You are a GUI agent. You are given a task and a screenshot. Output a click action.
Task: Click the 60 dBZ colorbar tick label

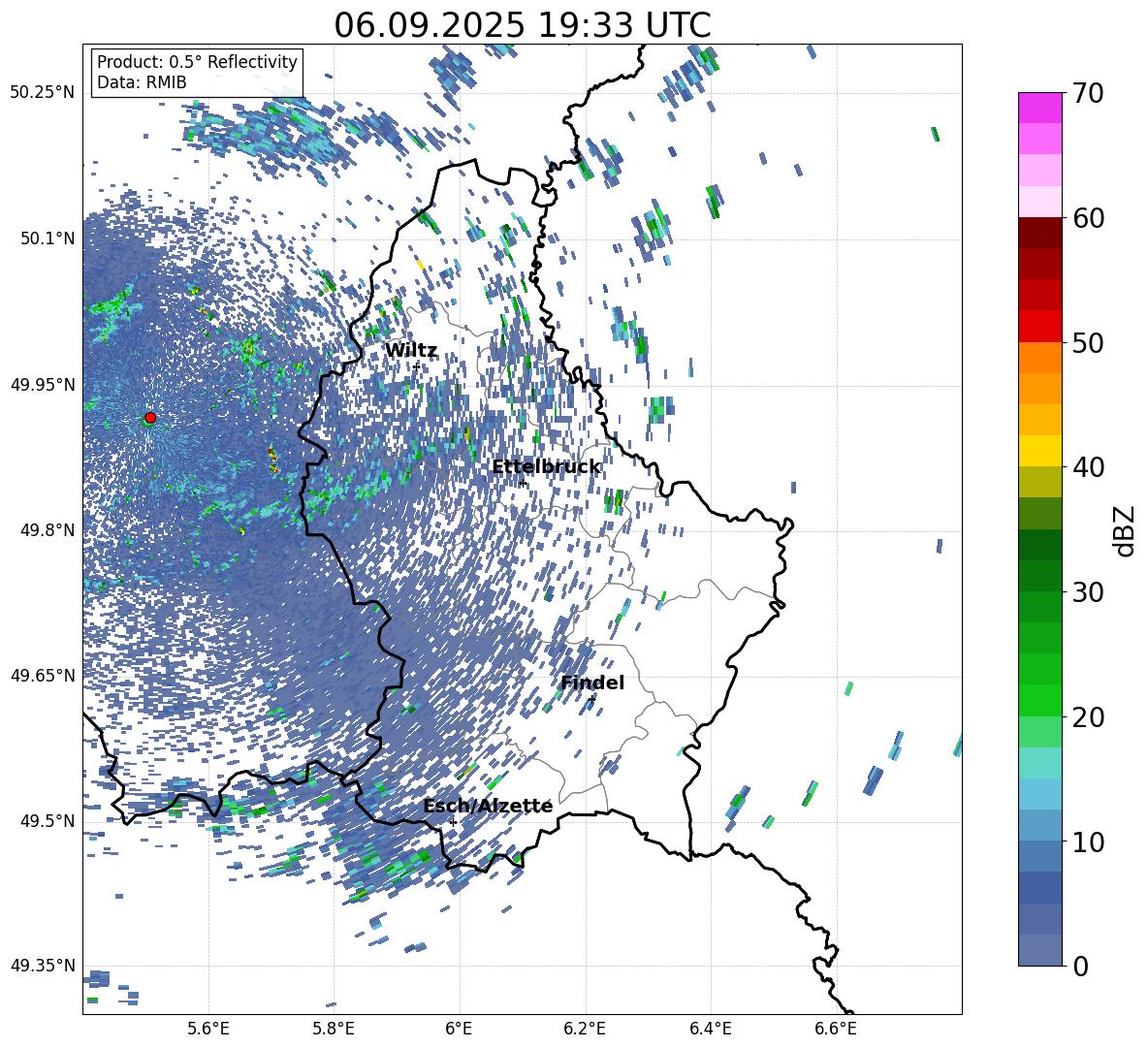point(1088,218)
